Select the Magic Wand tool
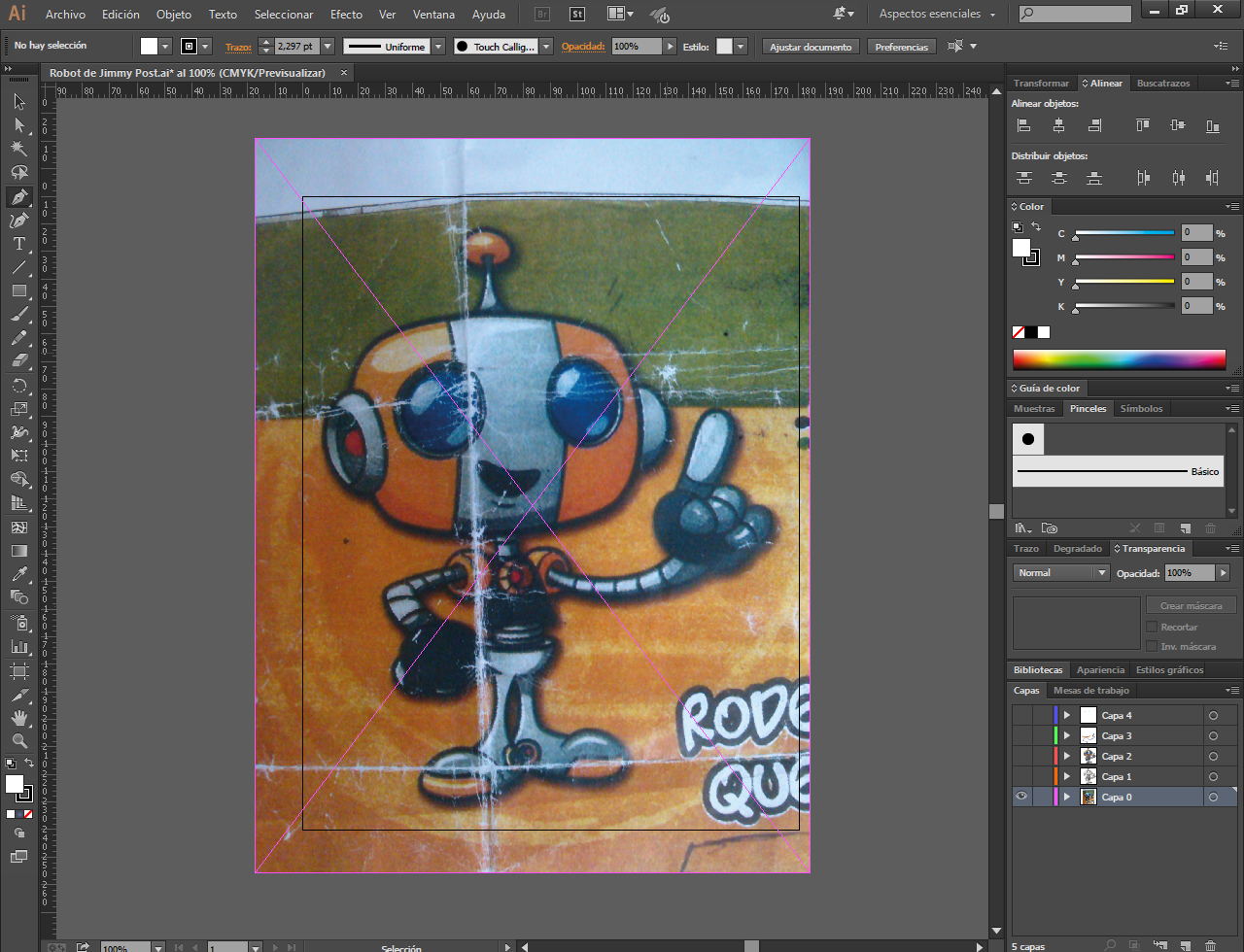 click(x=18, y=149)
